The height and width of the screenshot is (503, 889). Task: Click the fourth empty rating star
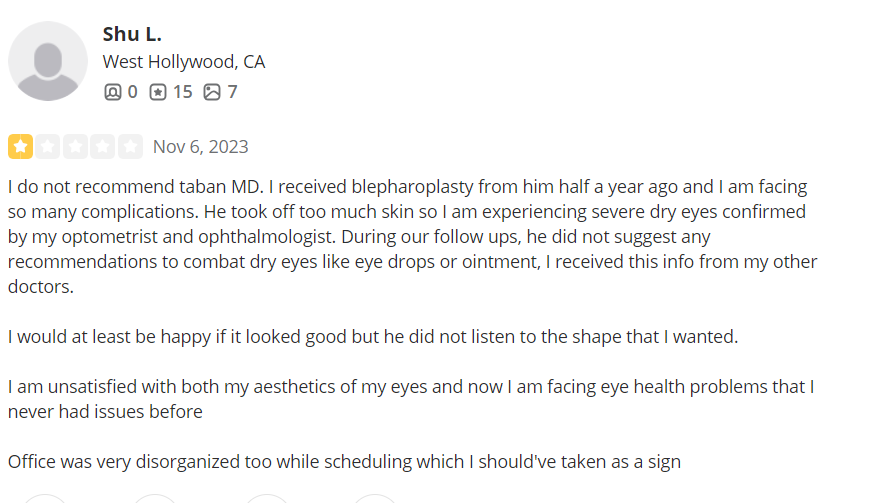click(103, 147)
